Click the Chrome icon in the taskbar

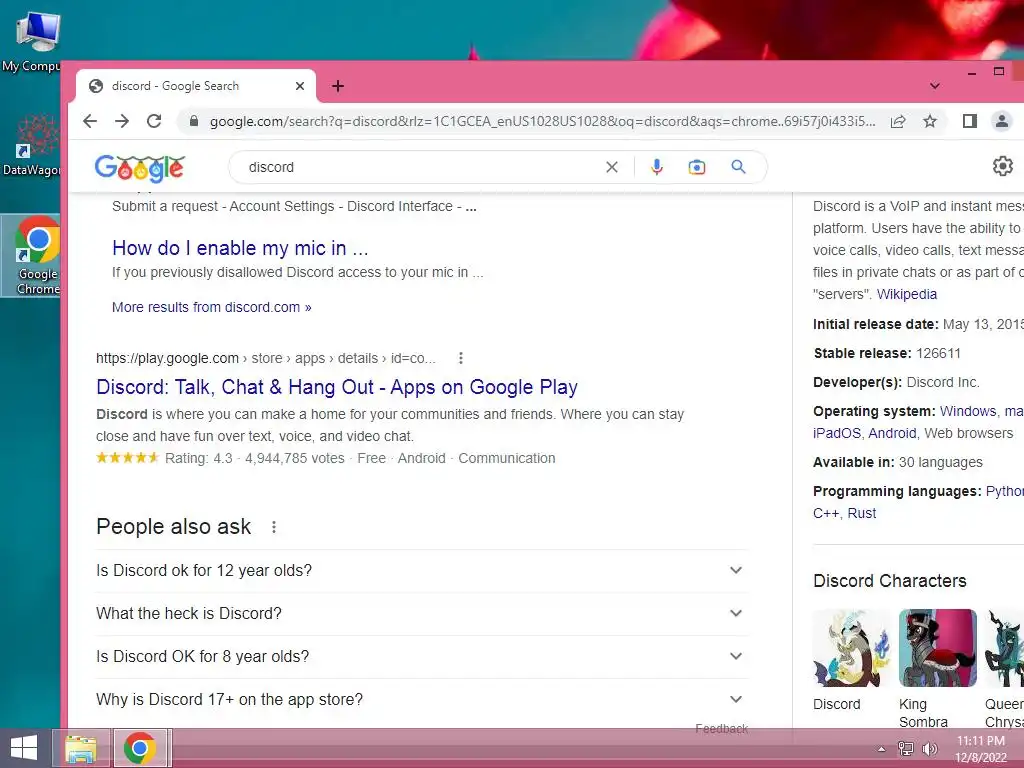click(140, 748)
